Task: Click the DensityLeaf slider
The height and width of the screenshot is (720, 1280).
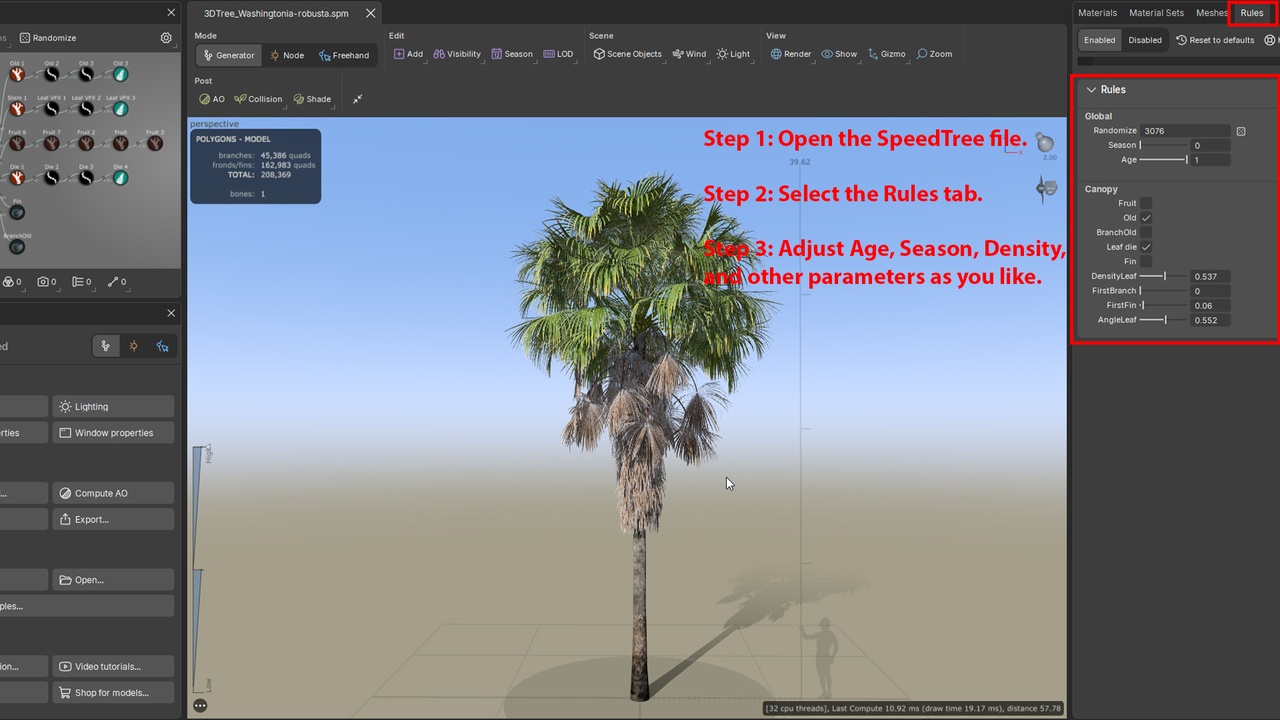Action: click(1164, 276)
